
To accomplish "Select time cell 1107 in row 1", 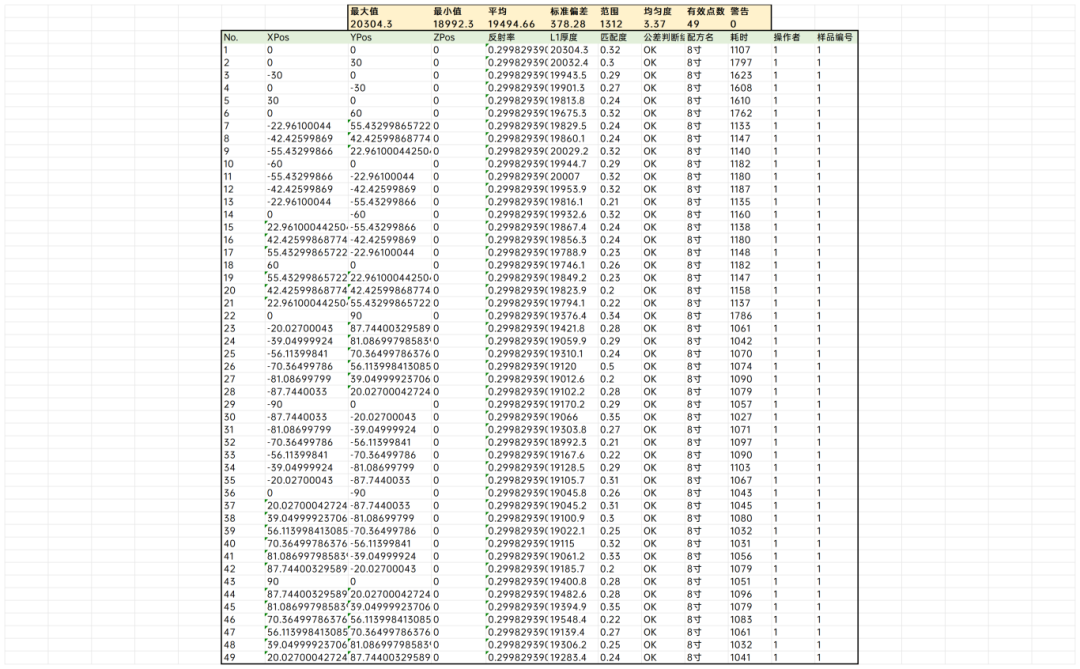I will 749,50.
